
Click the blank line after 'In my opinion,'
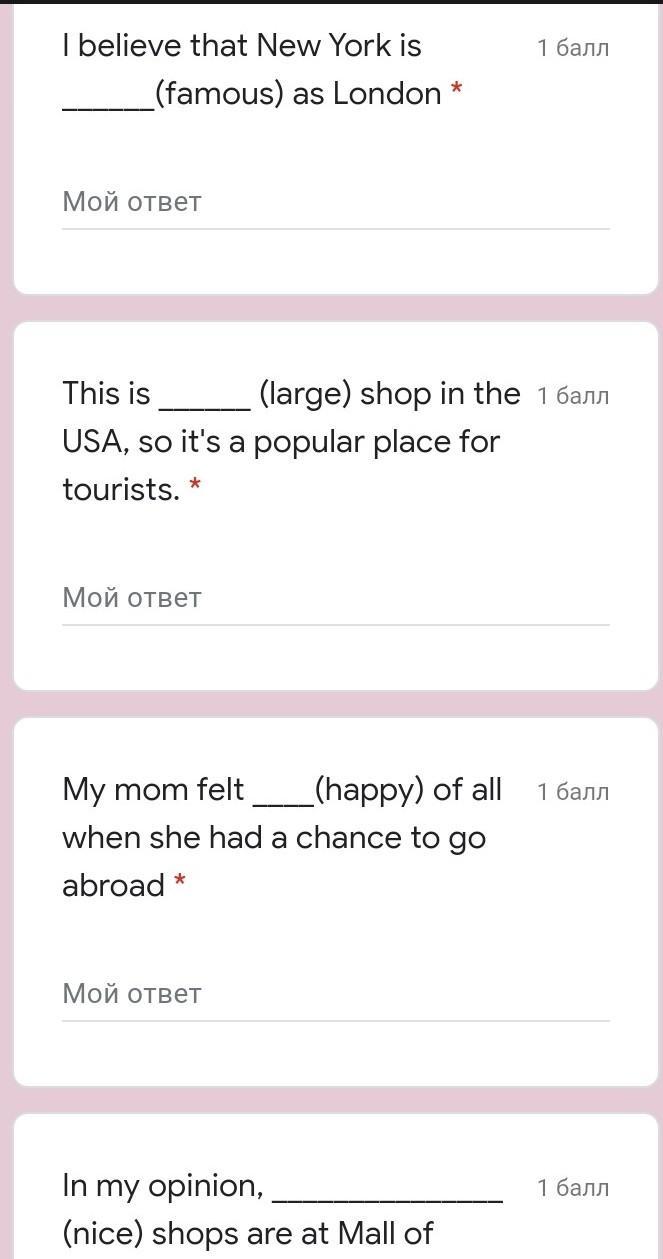[387, 1192]
